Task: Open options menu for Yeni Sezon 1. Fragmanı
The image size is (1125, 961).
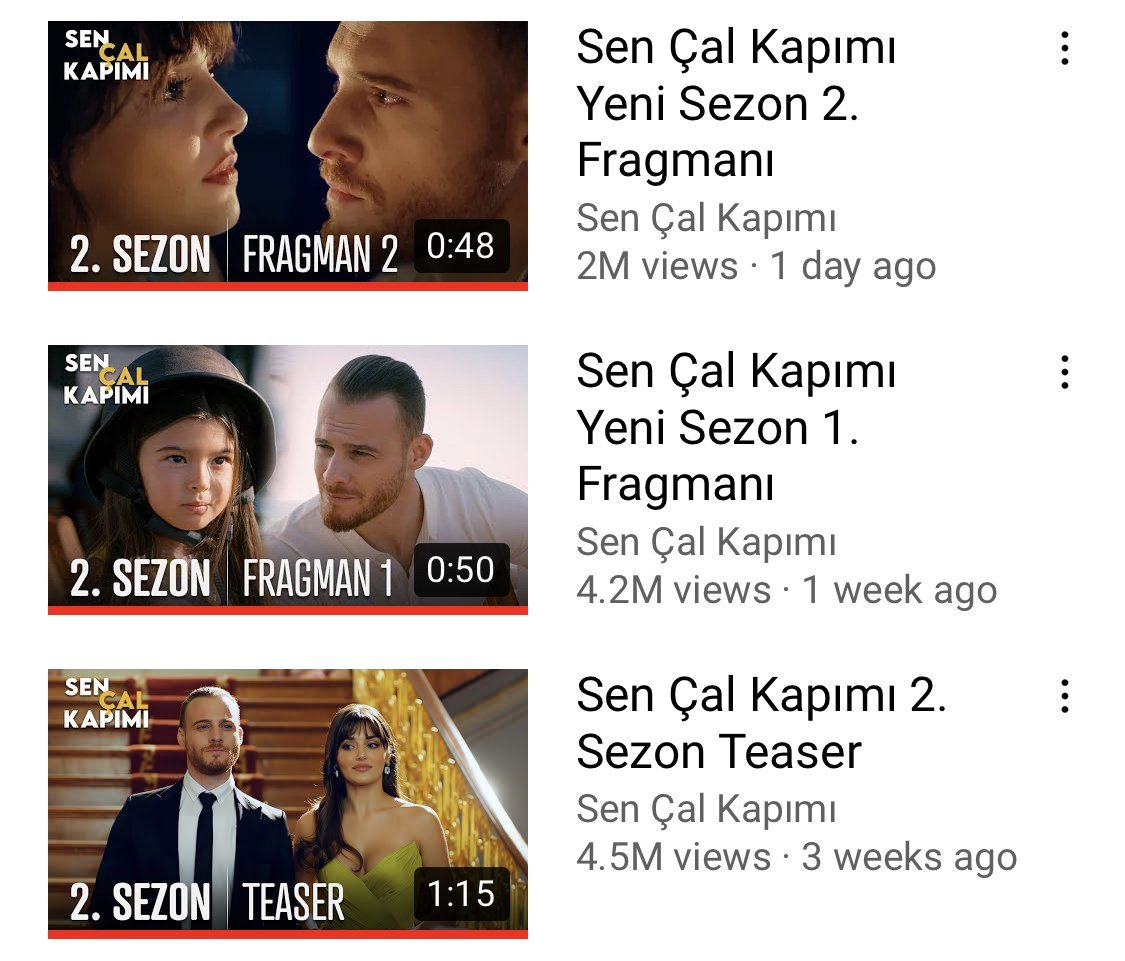Action: tap(1065, 372)
